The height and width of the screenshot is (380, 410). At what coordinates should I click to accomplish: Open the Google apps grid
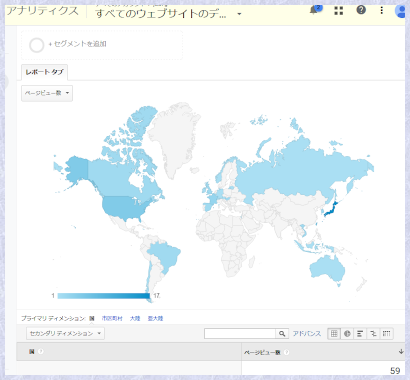tap(339, 10)
